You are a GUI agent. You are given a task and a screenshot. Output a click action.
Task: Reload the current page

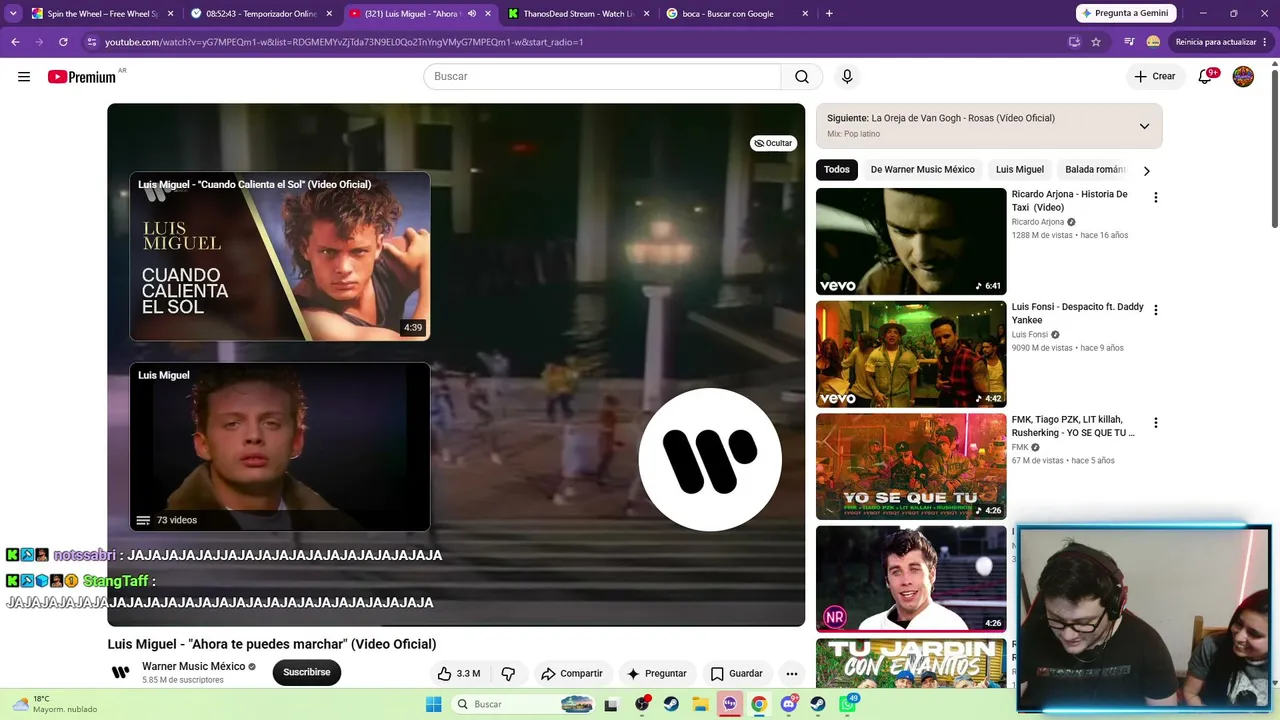(x=63, y=42)
